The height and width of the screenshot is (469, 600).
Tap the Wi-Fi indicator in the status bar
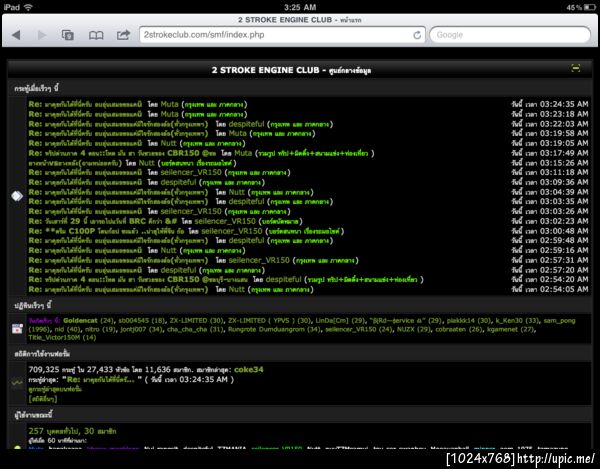tap(28, 7)
